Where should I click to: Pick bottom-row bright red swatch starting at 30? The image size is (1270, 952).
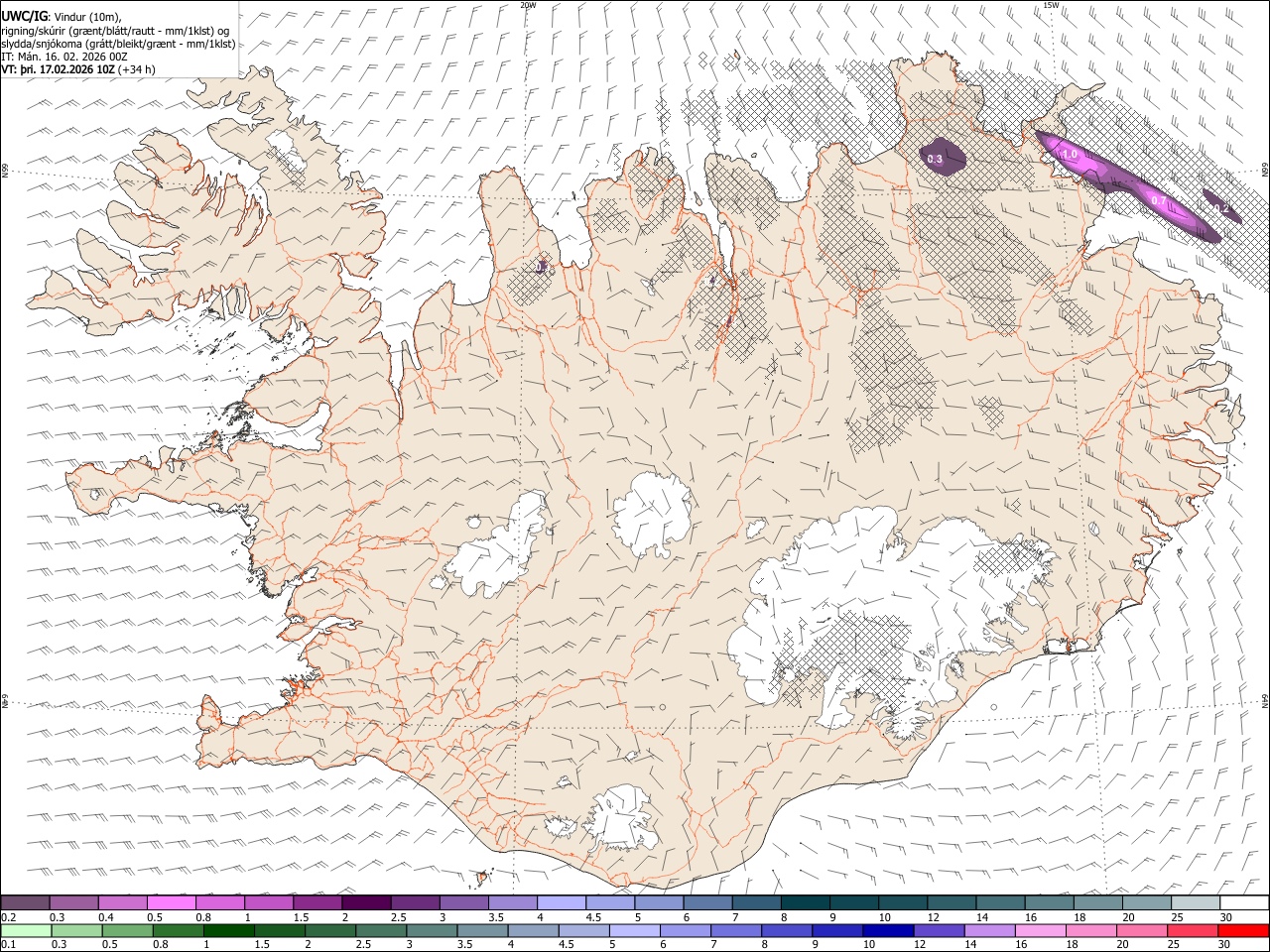(x=1242, y=930)
